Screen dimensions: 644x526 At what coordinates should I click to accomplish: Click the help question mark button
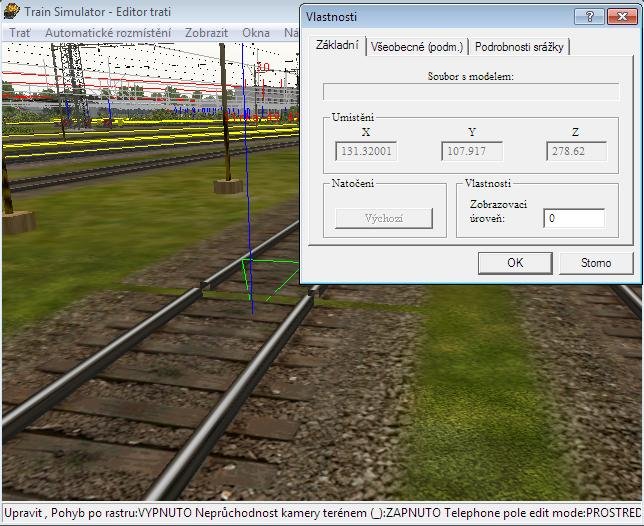click(x=590, y=17)
